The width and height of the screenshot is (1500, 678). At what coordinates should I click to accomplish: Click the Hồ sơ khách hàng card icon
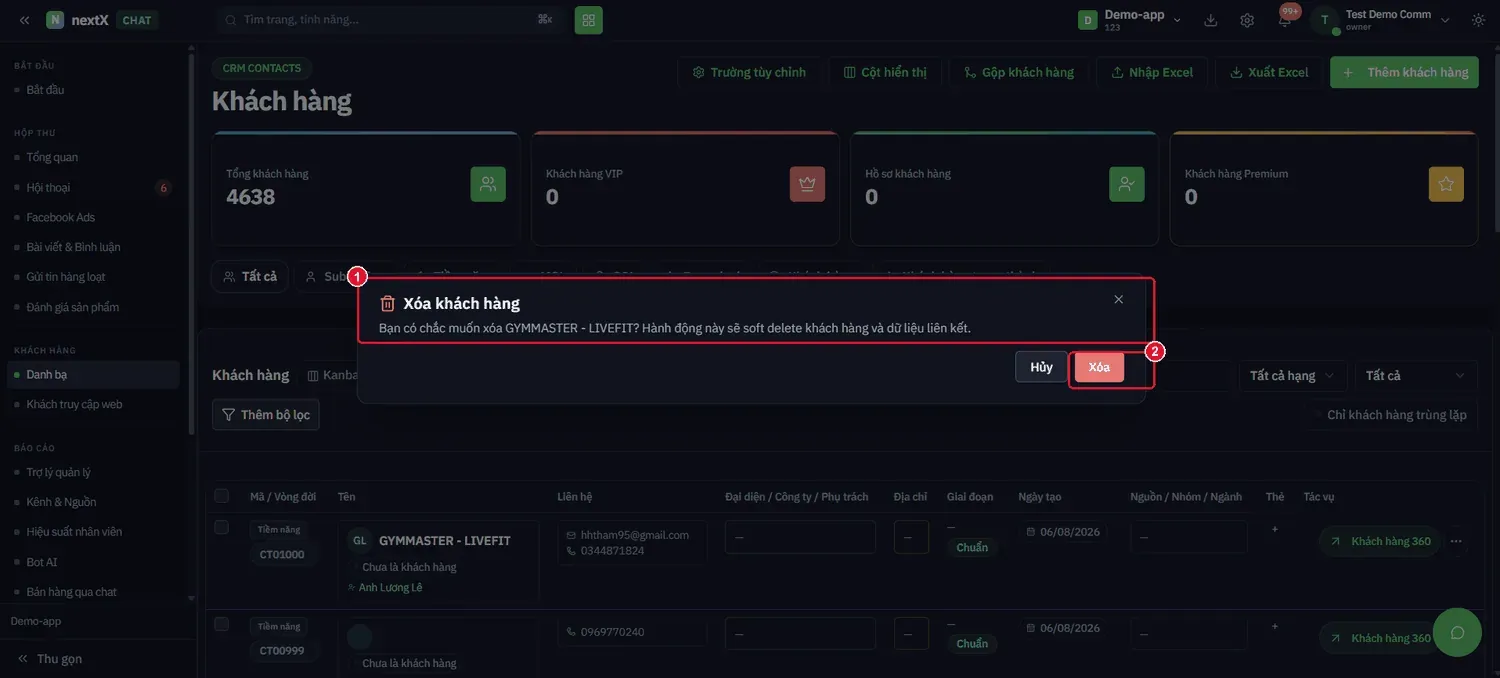coord(1127,184)
